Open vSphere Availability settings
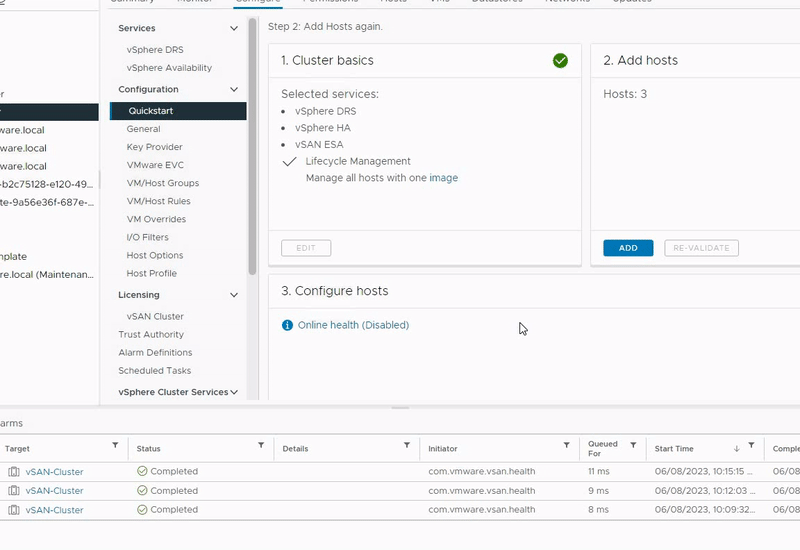The height and width of the screenshot is (550, 800). coord(169,68)
